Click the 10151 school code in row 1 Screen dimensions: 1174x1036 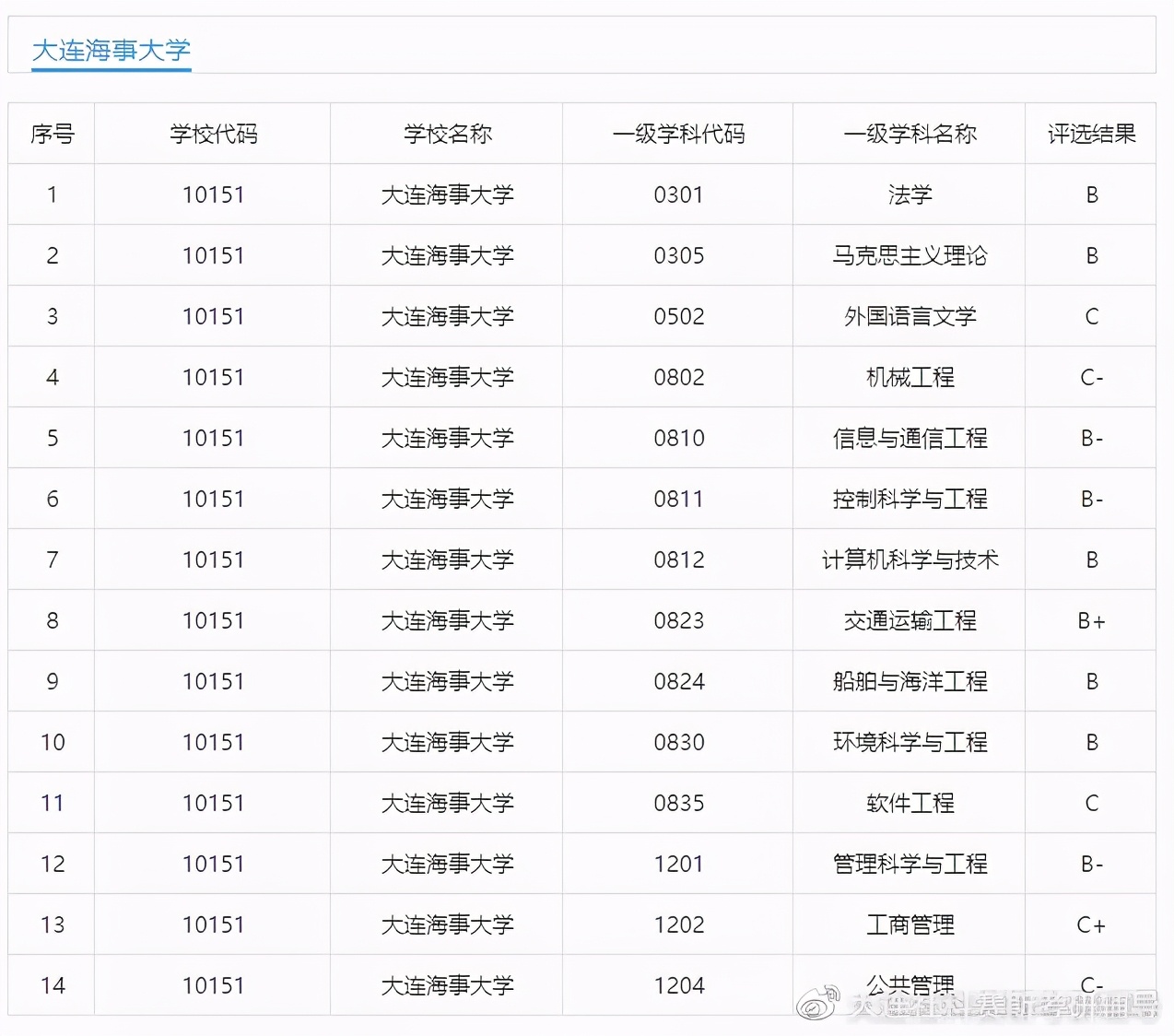[x=212, y=194]
